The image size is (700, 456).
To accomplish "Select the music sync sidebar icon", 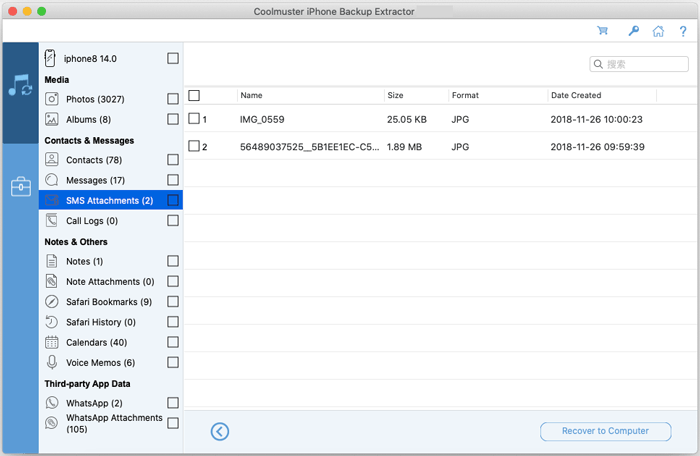I will (x=20, y=85).
